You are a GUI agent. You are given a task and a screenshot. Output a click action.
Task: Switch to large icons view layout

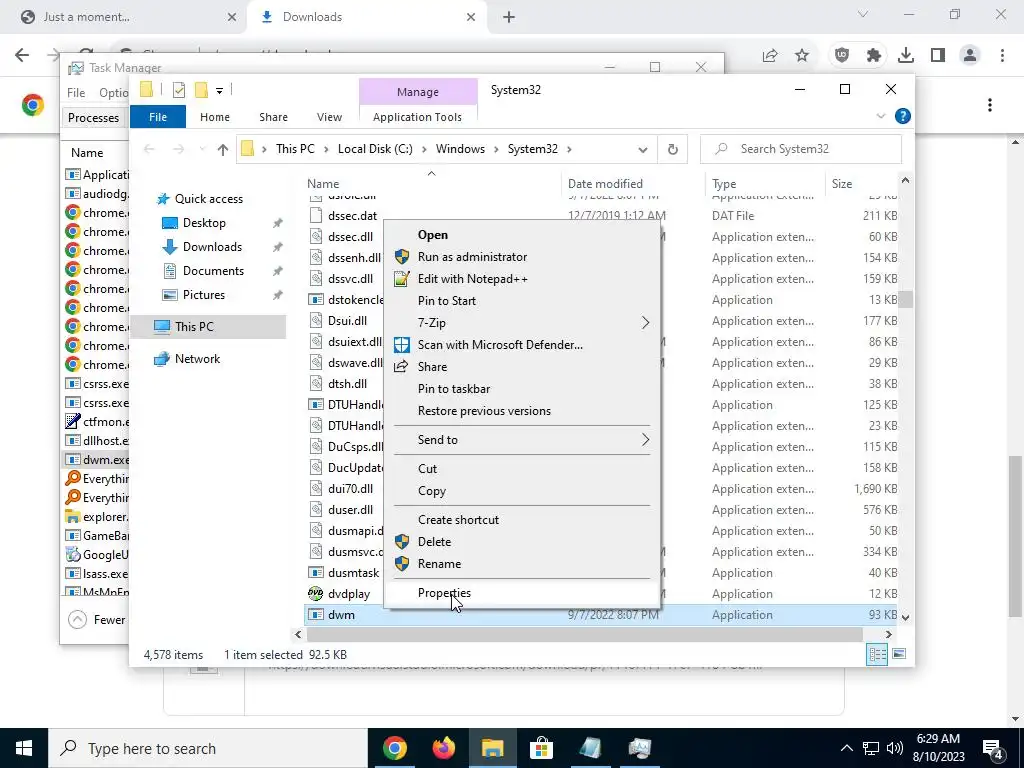(x=899, y=654)
